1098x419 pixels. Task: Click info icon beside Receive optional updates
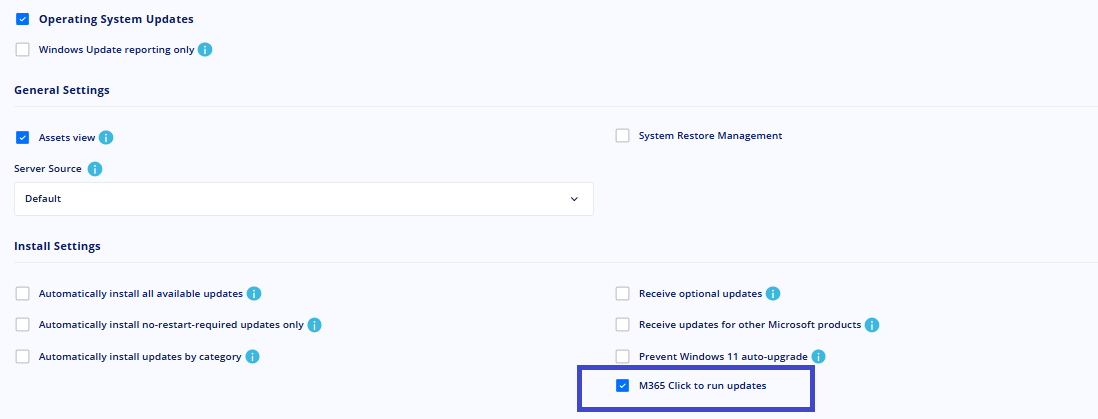[x=773, y=294]
